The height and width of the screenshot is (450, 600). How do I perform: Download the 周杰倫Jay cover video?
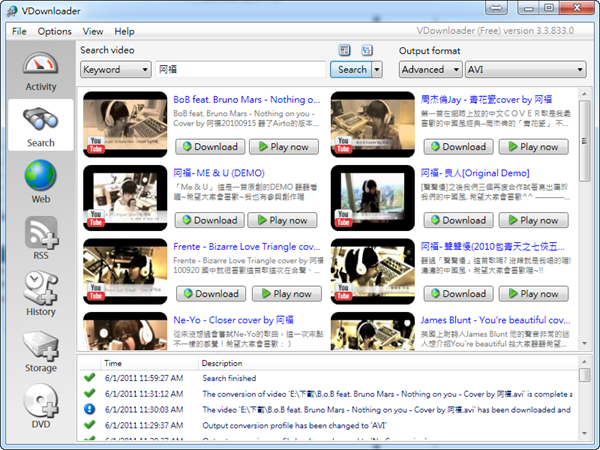tap(458, 147)
